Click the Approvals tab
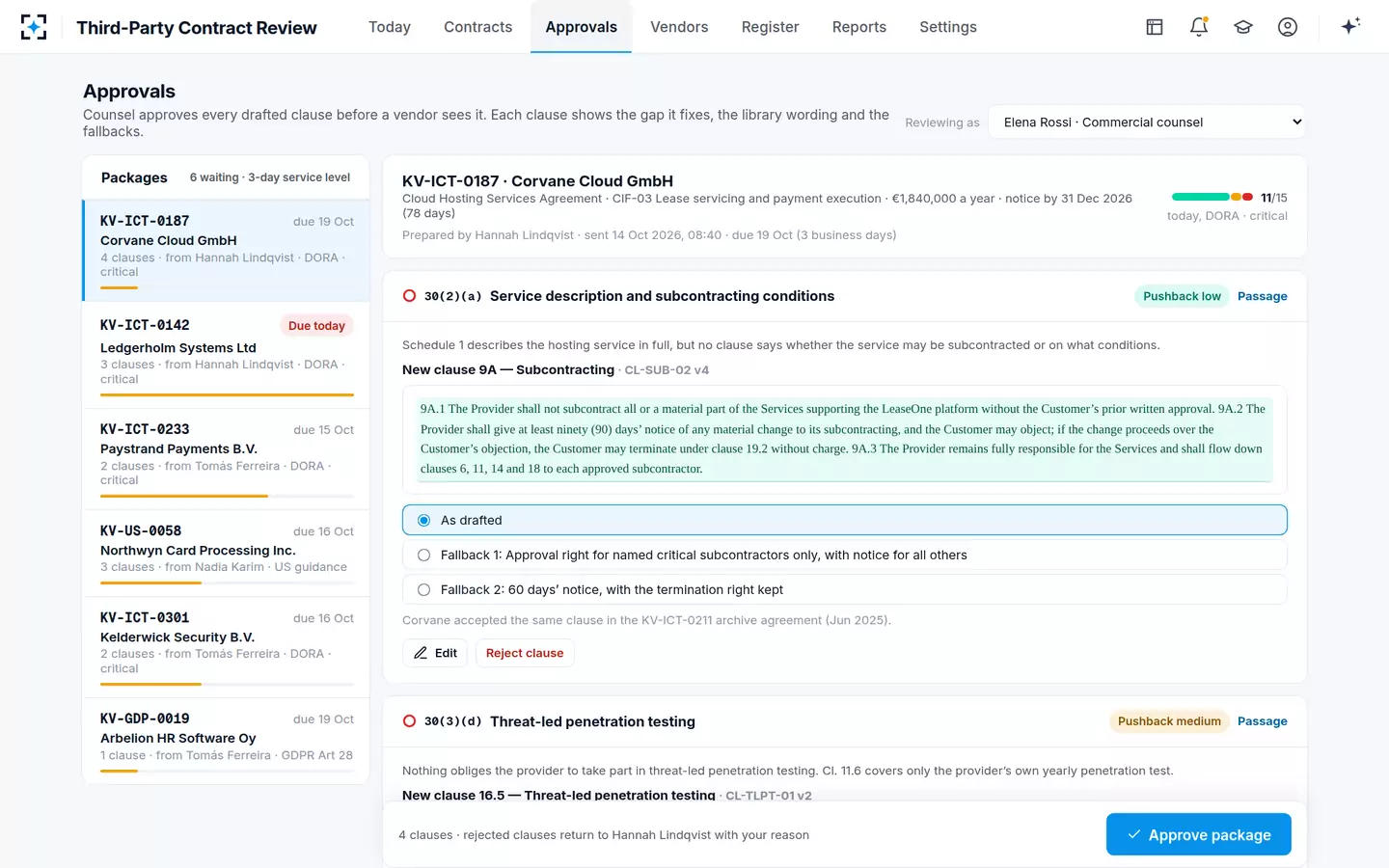 (581, 27)
